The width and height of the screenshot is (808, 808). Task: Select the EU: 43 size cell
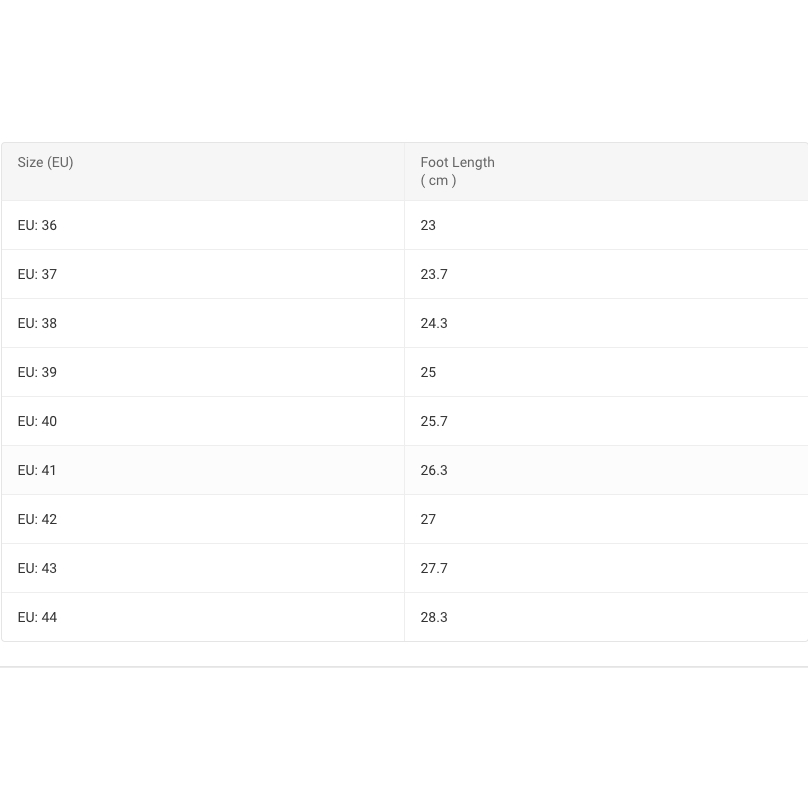38,568
